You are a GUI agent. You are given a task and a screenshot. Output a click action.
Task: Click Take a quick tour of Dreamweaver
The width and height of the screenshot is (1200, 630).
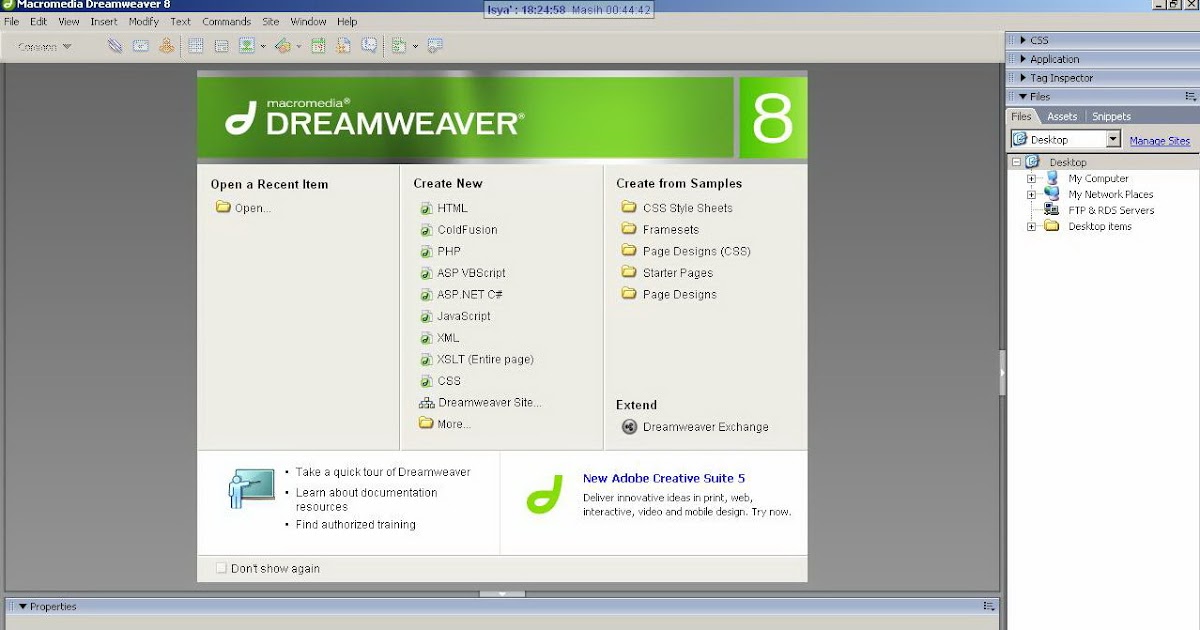pos(383,472)
